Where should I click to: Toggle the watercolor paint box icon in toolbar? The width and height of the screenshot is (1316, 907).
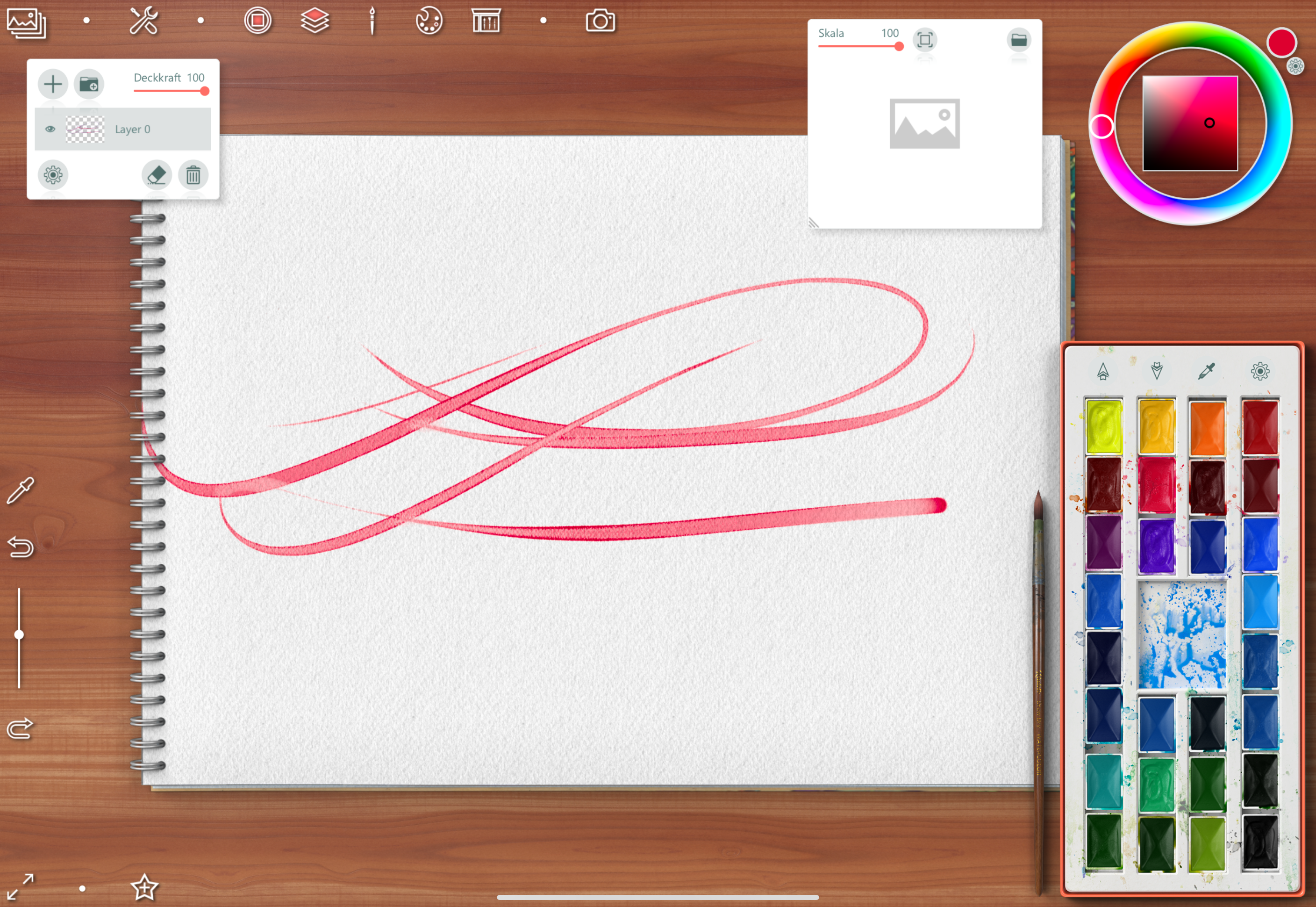(486, 21)
